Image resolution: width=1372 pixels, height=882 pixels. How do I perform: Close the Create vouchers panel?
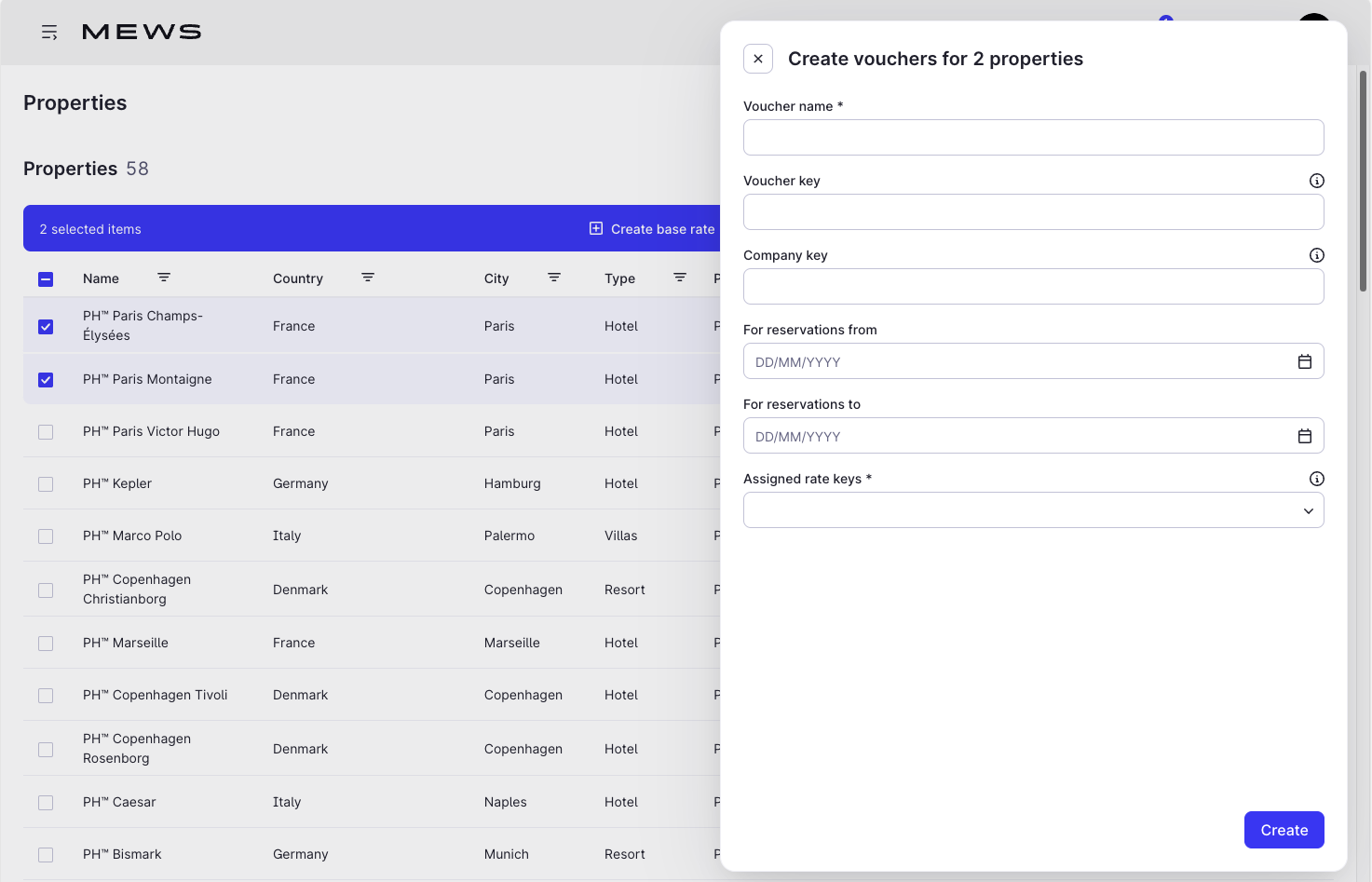758,59
